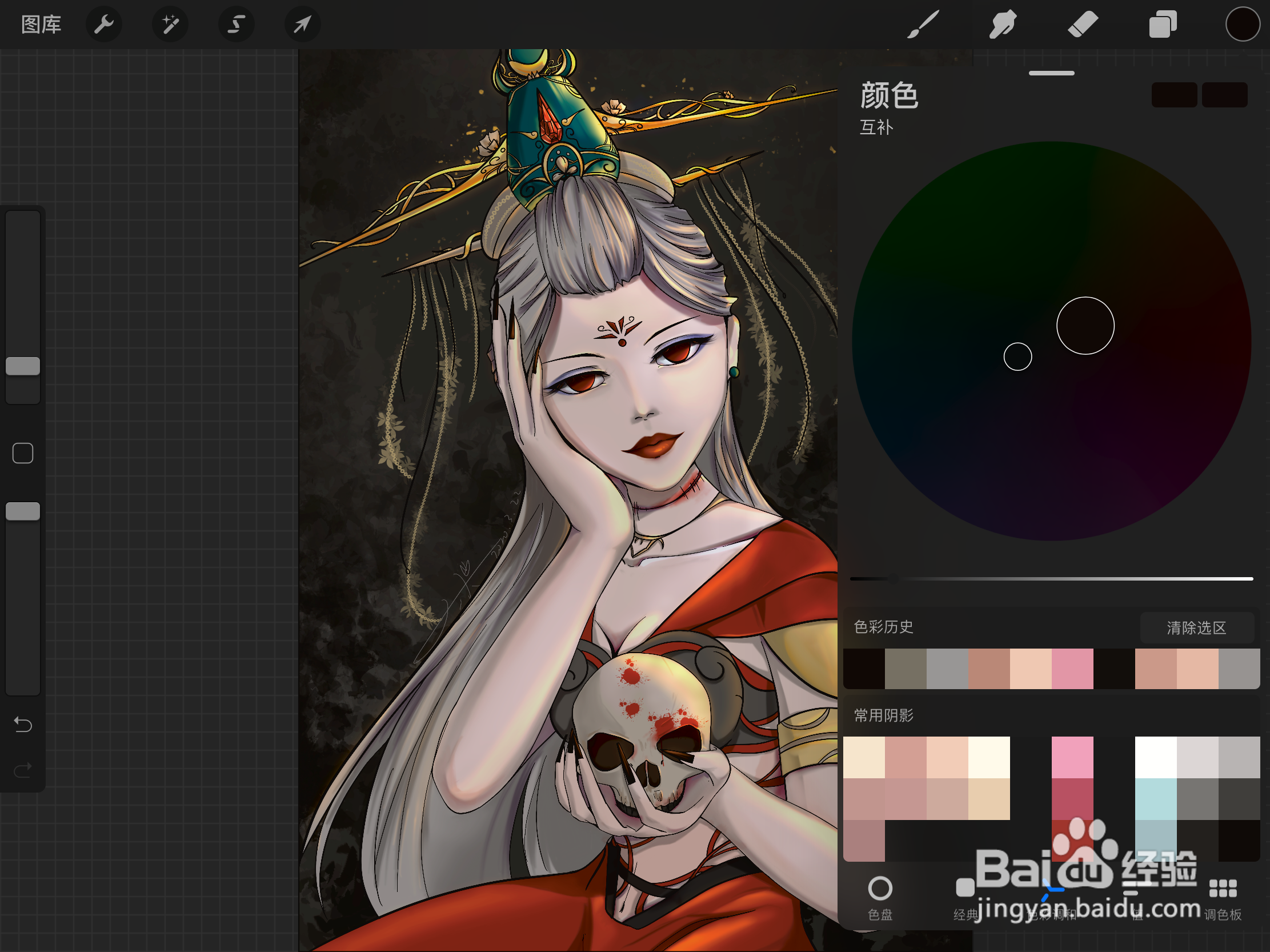Click the 常用阴影 palette title
The height and width of the screenshot is (952, 1270).
tap(884, 715)
